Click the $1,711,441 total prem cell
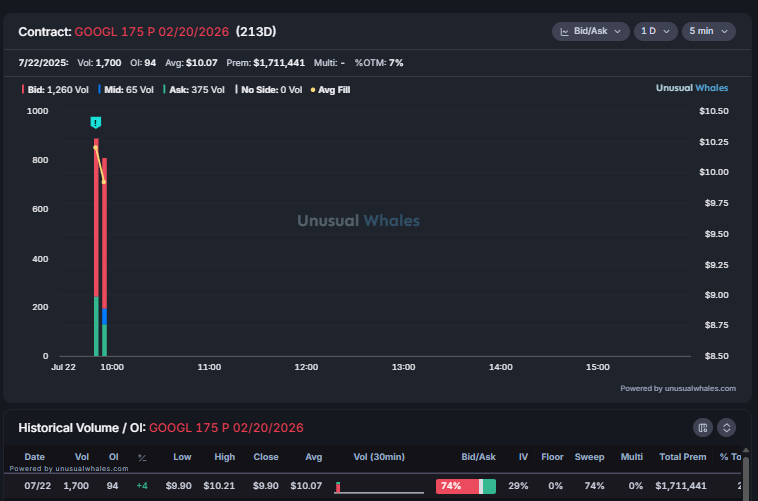Image resolution: width=758 pixels, height=501 pixels. (x=681, y=486)
